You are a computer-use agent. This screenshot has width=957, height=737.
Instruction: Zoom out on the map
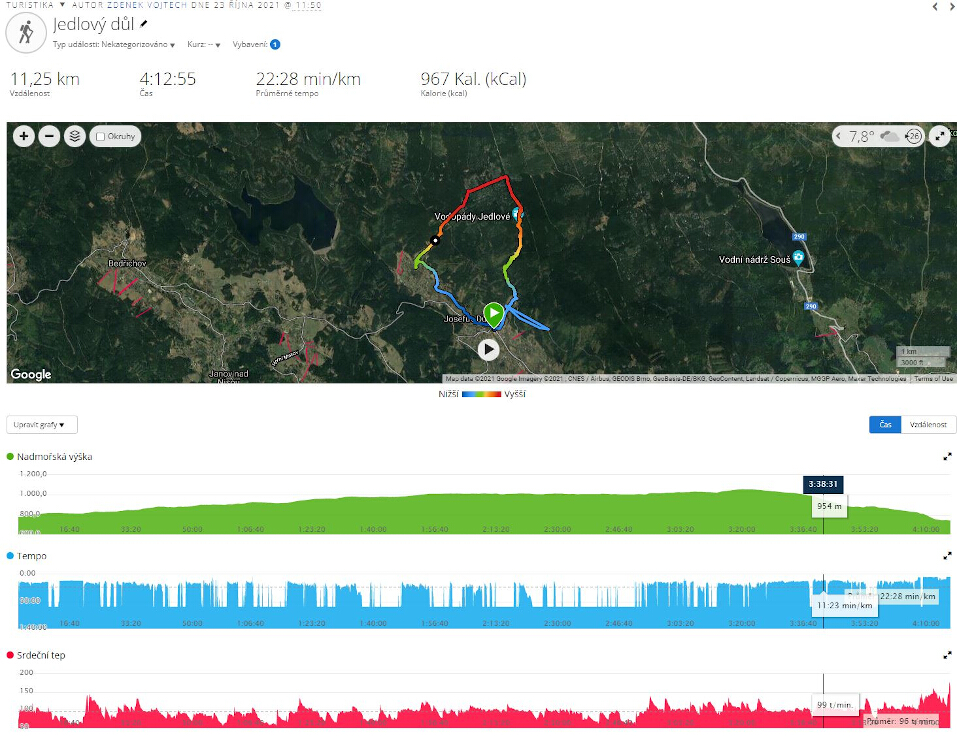(49, 136)
